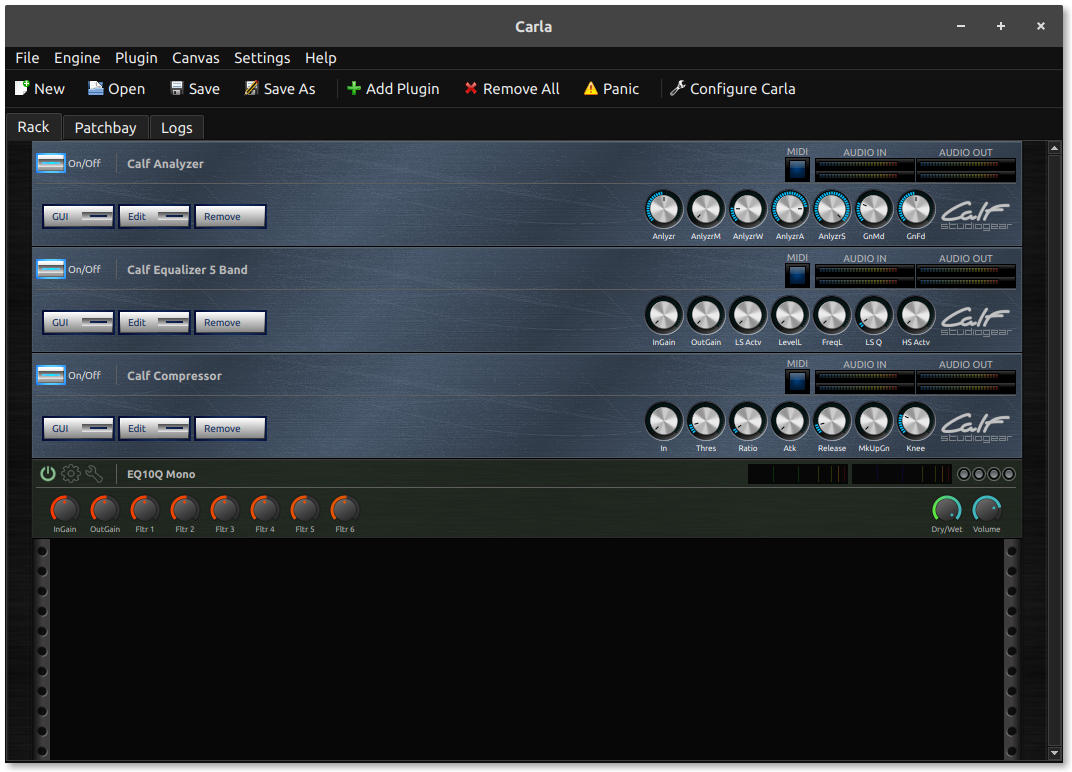Toggle Calf Analyzer On/Off switch
This screenshot has height=772, width=1072.
pos(50,163)
